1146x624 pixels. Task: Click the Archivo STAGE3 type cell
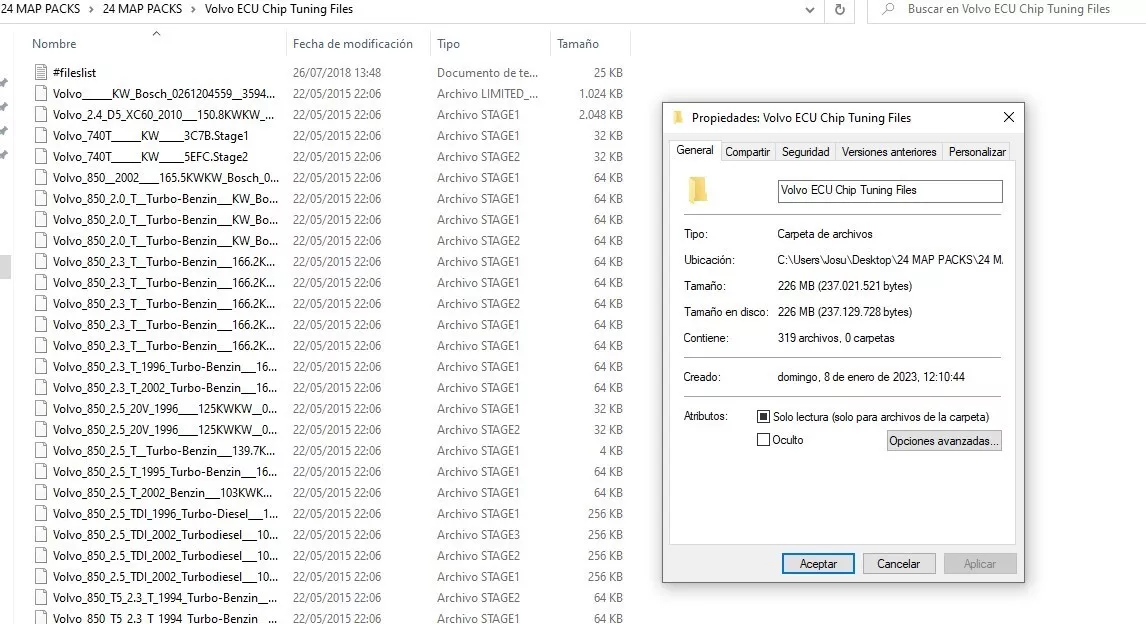coord(478,535)
